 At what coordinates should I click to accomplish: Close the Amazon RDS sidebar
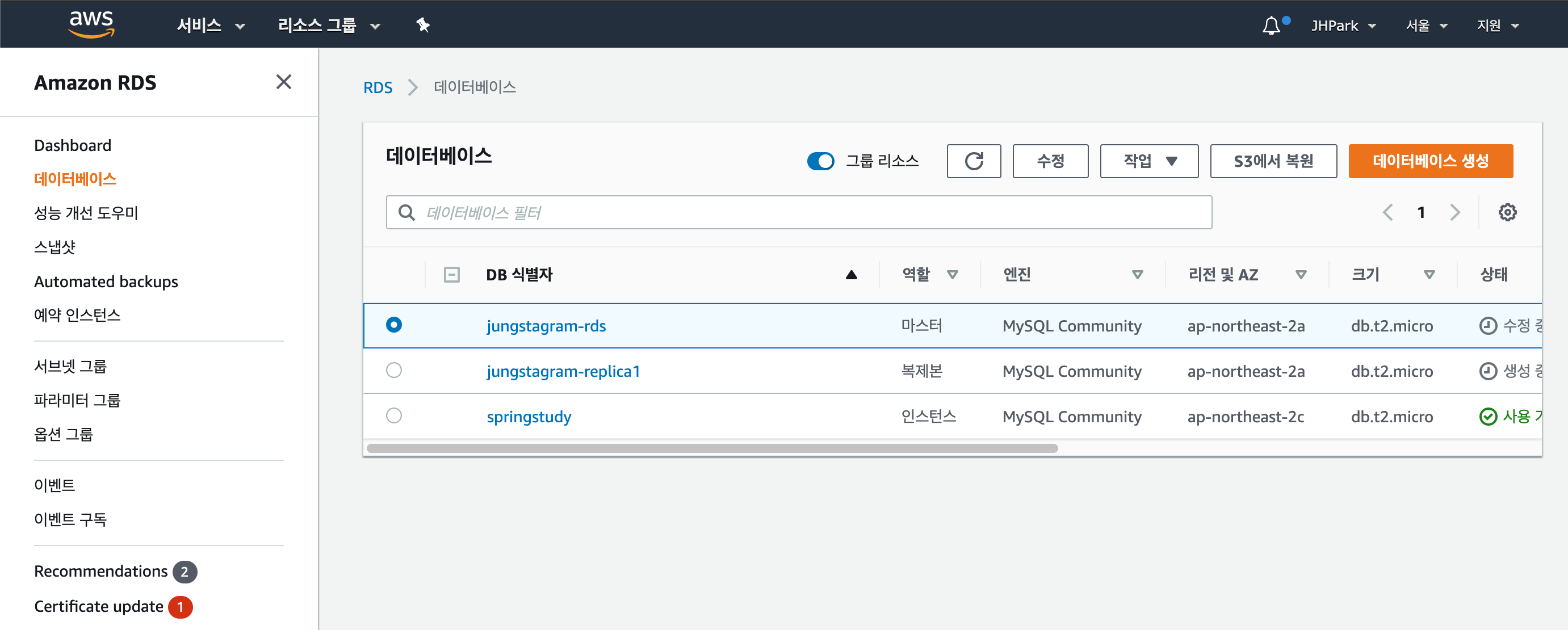pyautogui.click(x=284, y=82)
